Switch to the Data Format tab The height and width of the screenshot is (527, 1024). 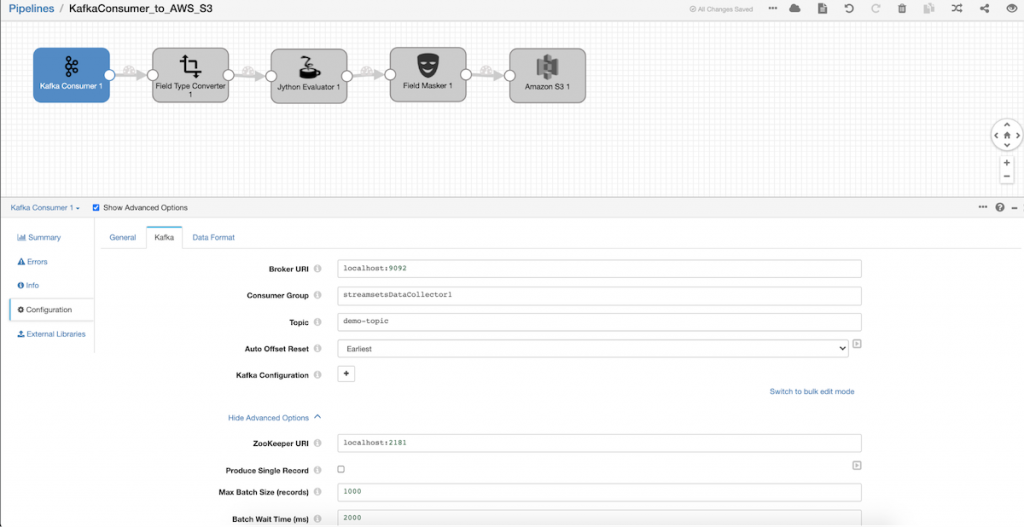click(x=214, y=238)
